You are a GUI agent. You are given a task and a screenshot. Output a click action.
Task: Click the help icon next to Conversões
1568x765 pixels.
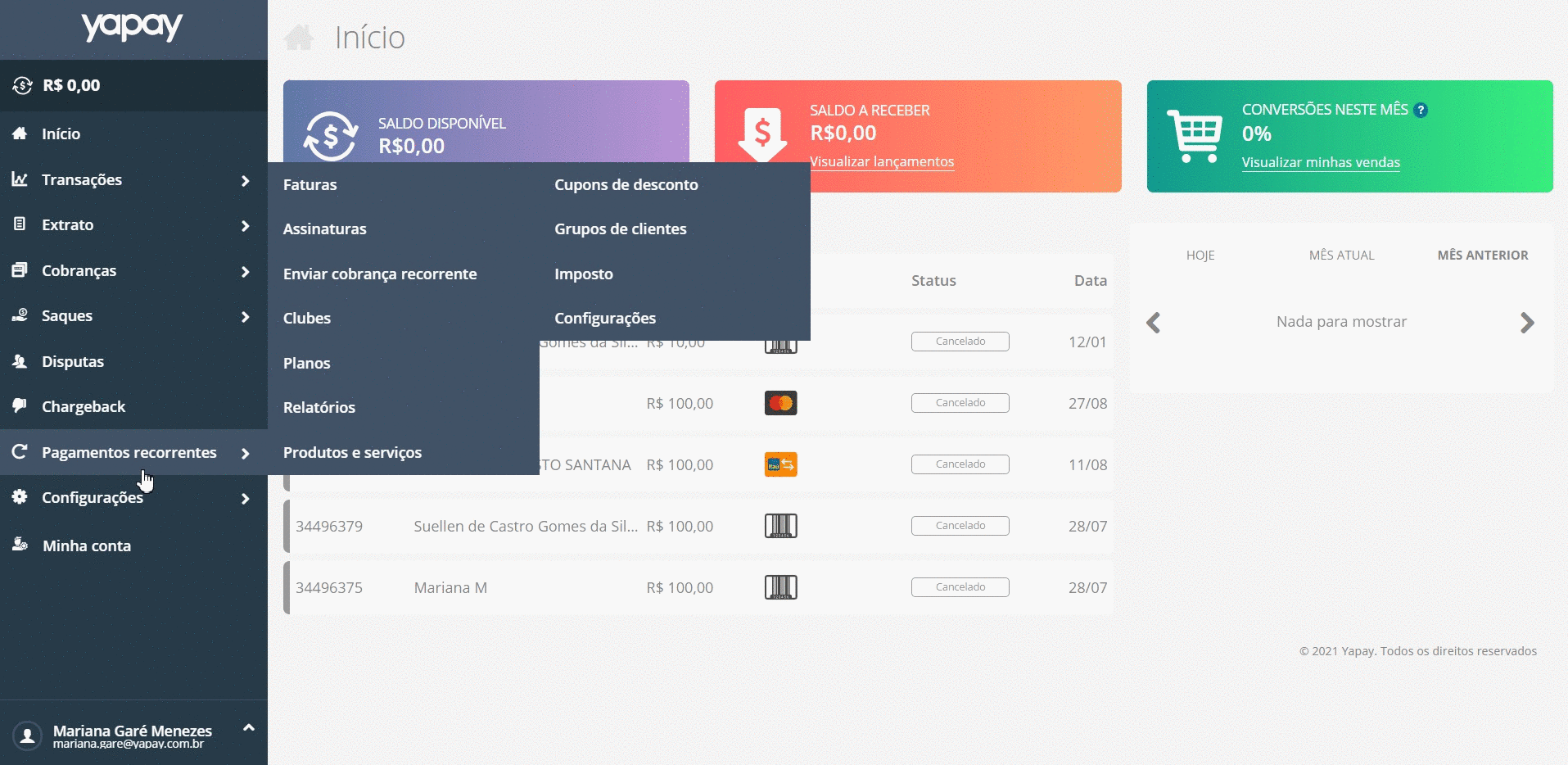[1421, 111]
